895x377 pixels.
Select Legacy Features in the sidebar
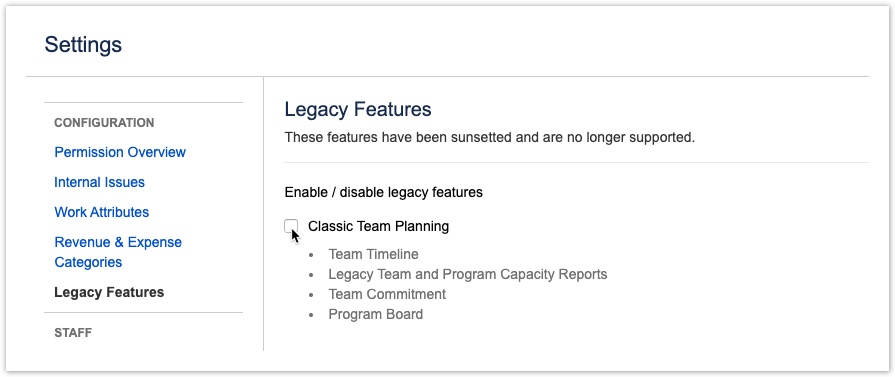109,292
